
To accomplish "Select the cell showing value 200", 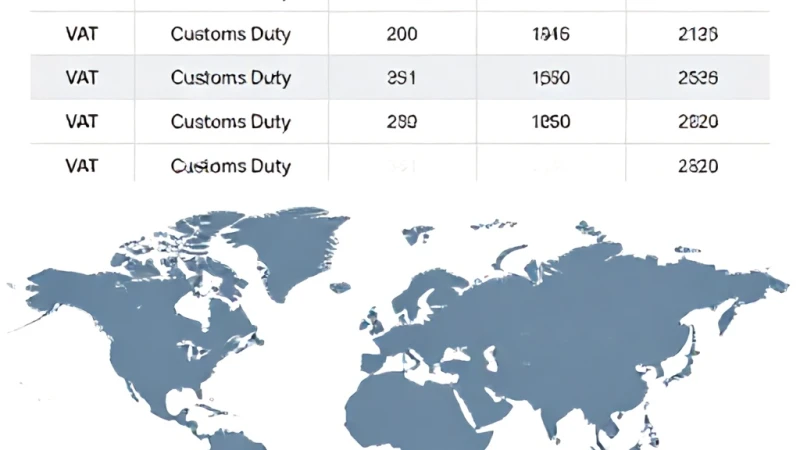I will 402,34.
